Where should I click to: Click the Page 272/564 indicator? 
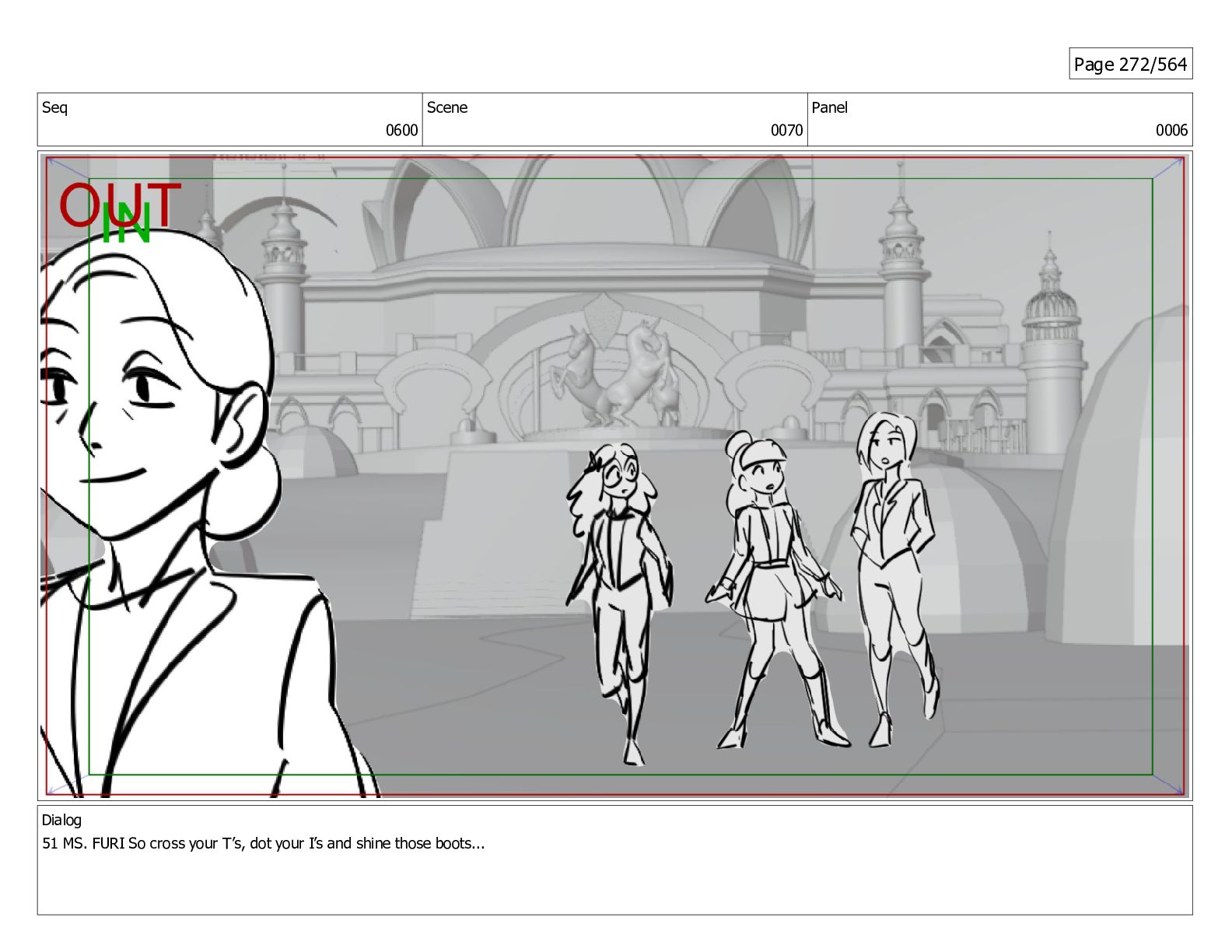tap(1130, 64)
